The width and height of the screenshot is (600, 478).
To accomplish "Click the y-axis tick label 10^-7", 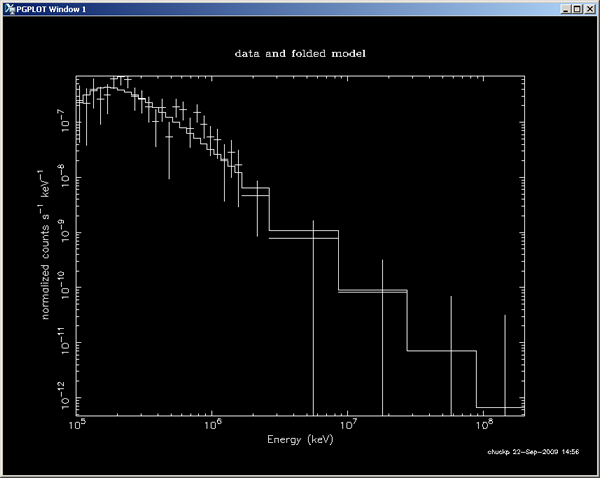I will (64, 121).
